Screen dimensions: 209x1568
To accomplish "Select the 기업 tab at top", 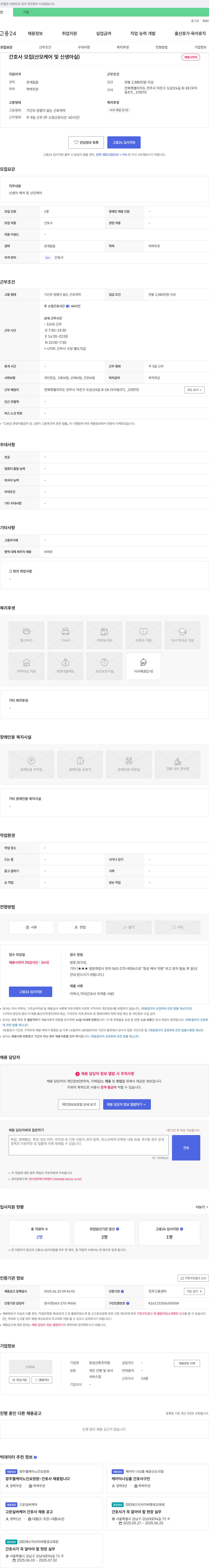I will coord(26,12).
